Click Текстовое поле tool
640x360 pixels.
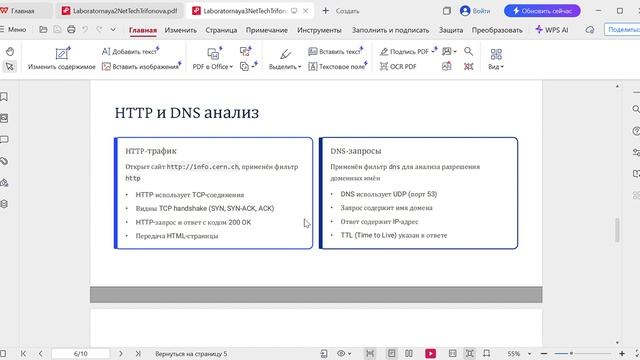click(338, 66)
